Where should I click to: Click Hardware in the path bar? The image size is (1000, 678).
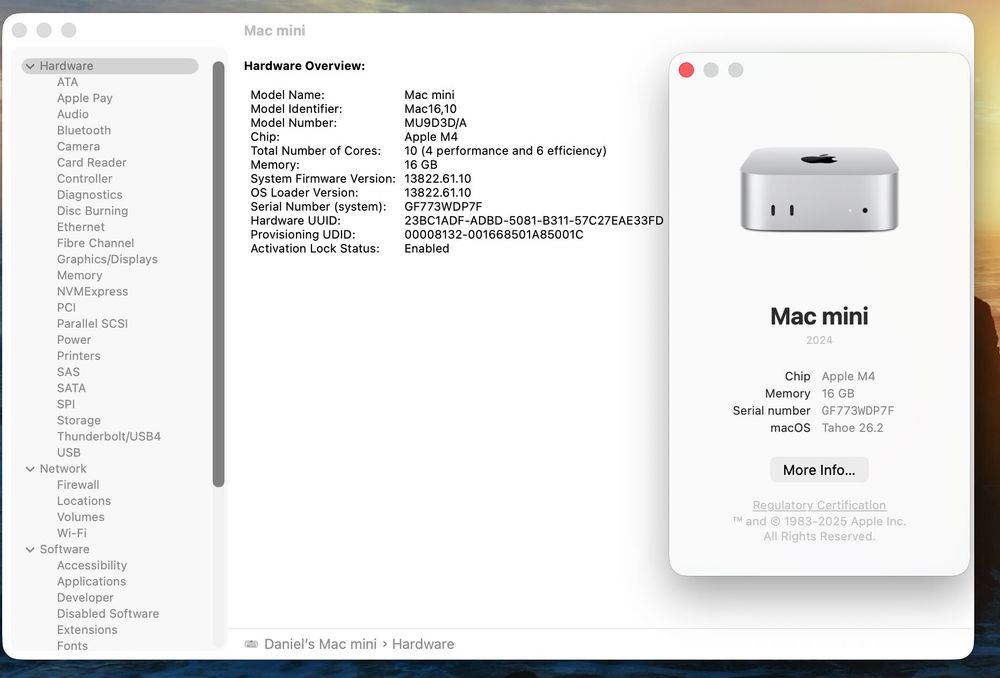point(423,644)
